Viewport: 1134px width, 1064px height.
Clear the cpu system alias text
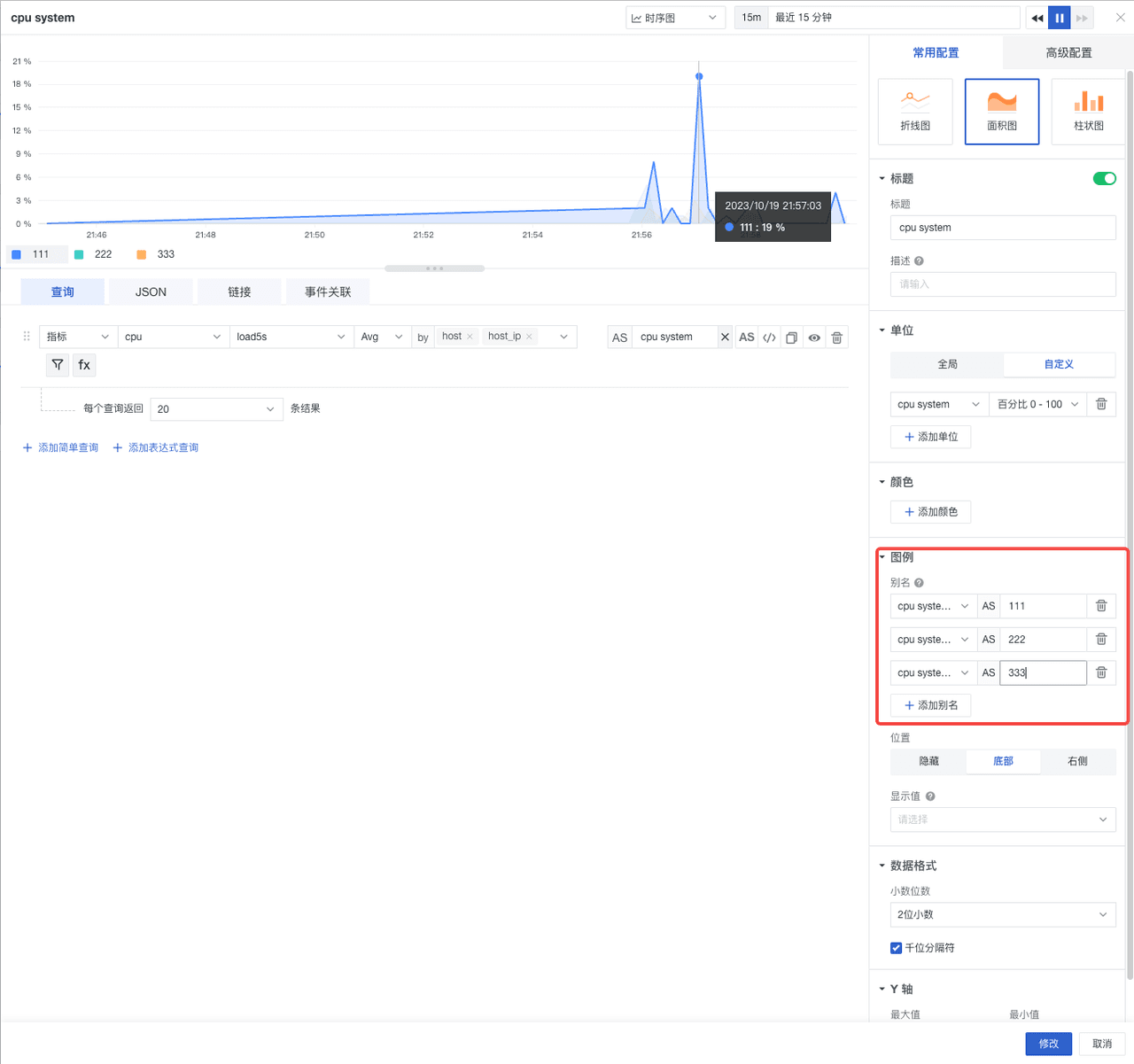[x=725, y=337]
